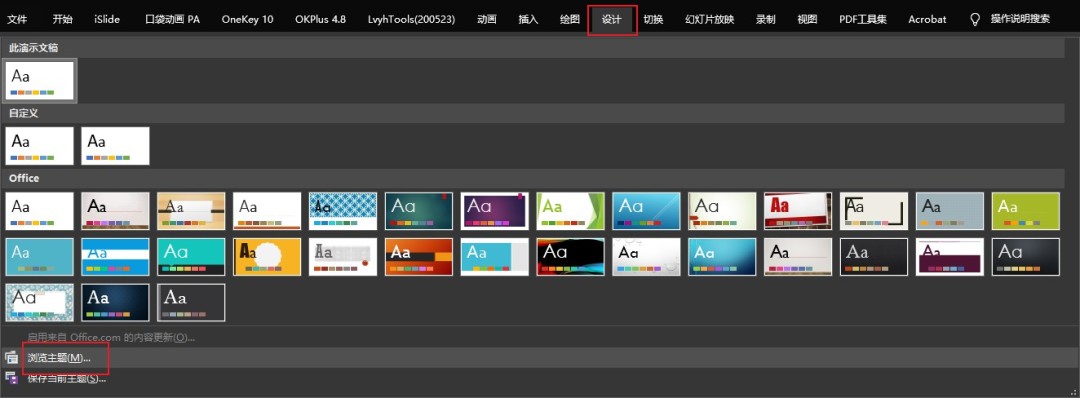1080x398 pixels.
Task: Open the OKPlus 4.8 tab
Action: coord(320,19)
